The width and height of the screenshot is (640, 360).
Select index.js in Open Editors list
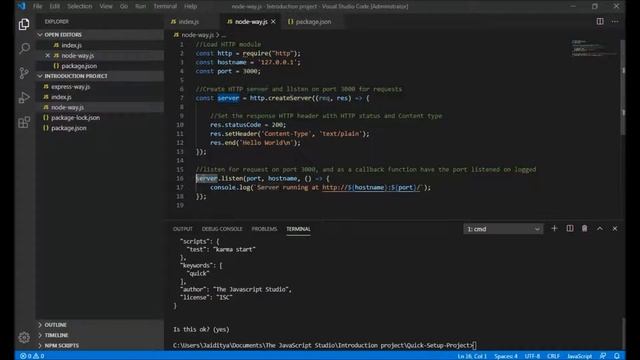tap(100, 45)
